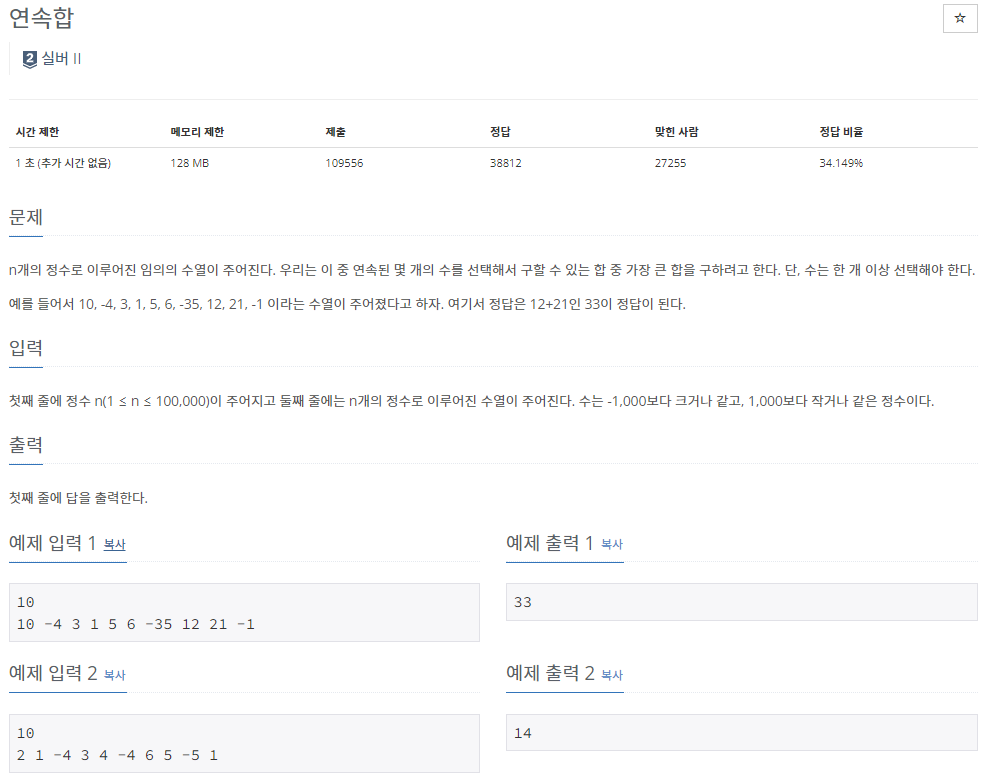Click the Silver II tier badge icon
The image size is (987, 783).
pyautogui.click(x=30, y=59)
